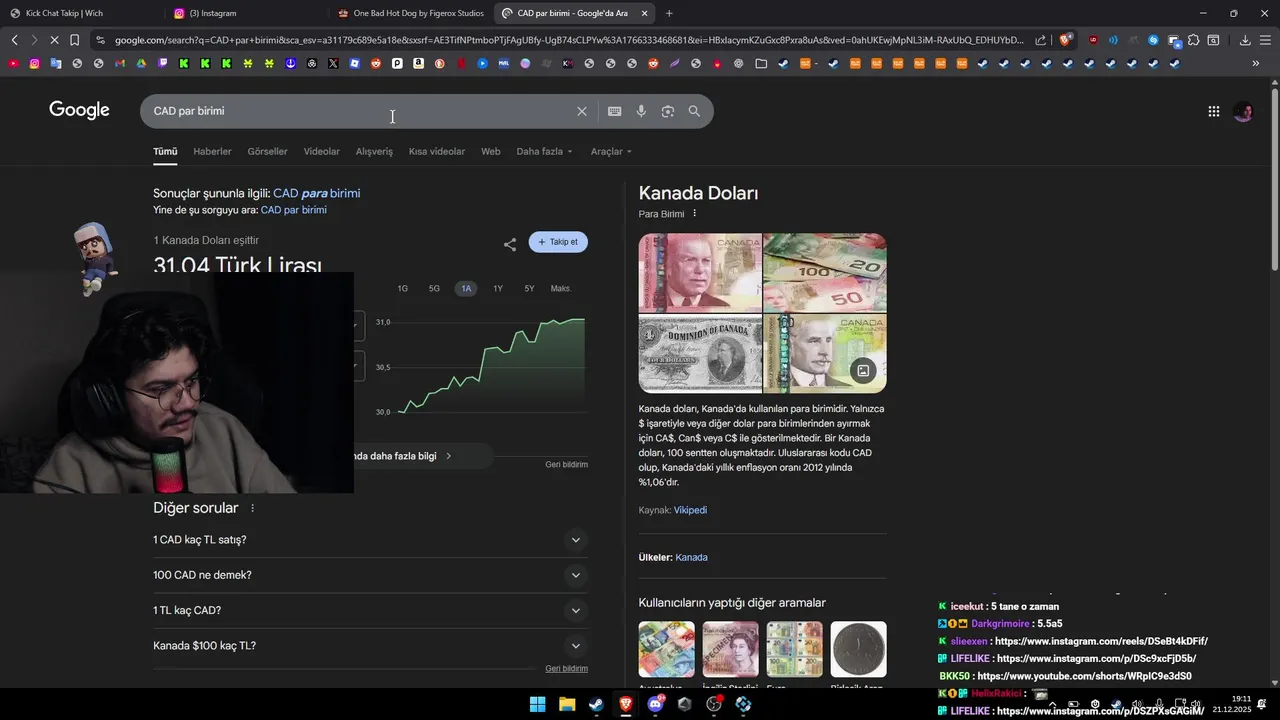Open the image gallery icon on banknote photos

coord(863,371)
